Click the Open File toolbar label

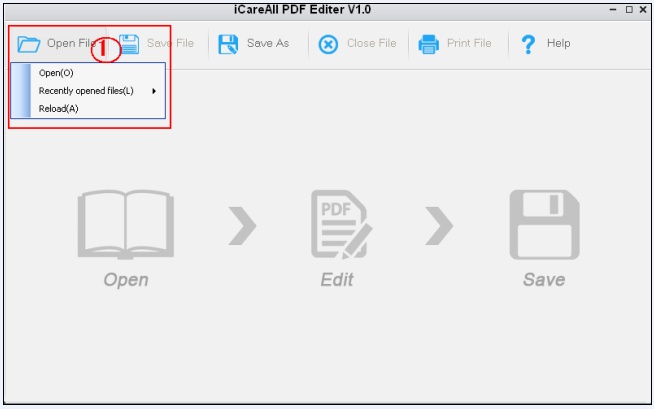pos(71,43)
